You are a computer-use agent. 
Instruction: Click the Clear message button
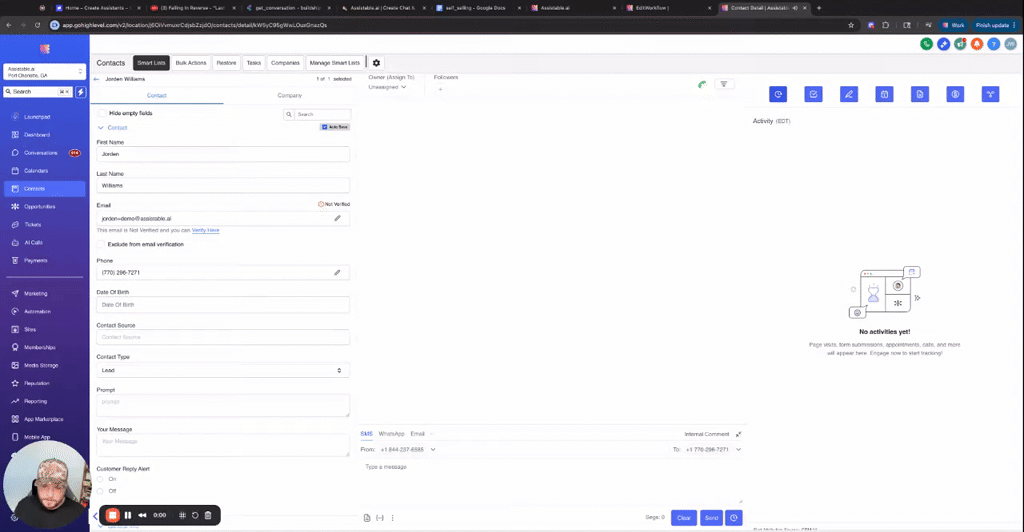[x=684, y=518]
